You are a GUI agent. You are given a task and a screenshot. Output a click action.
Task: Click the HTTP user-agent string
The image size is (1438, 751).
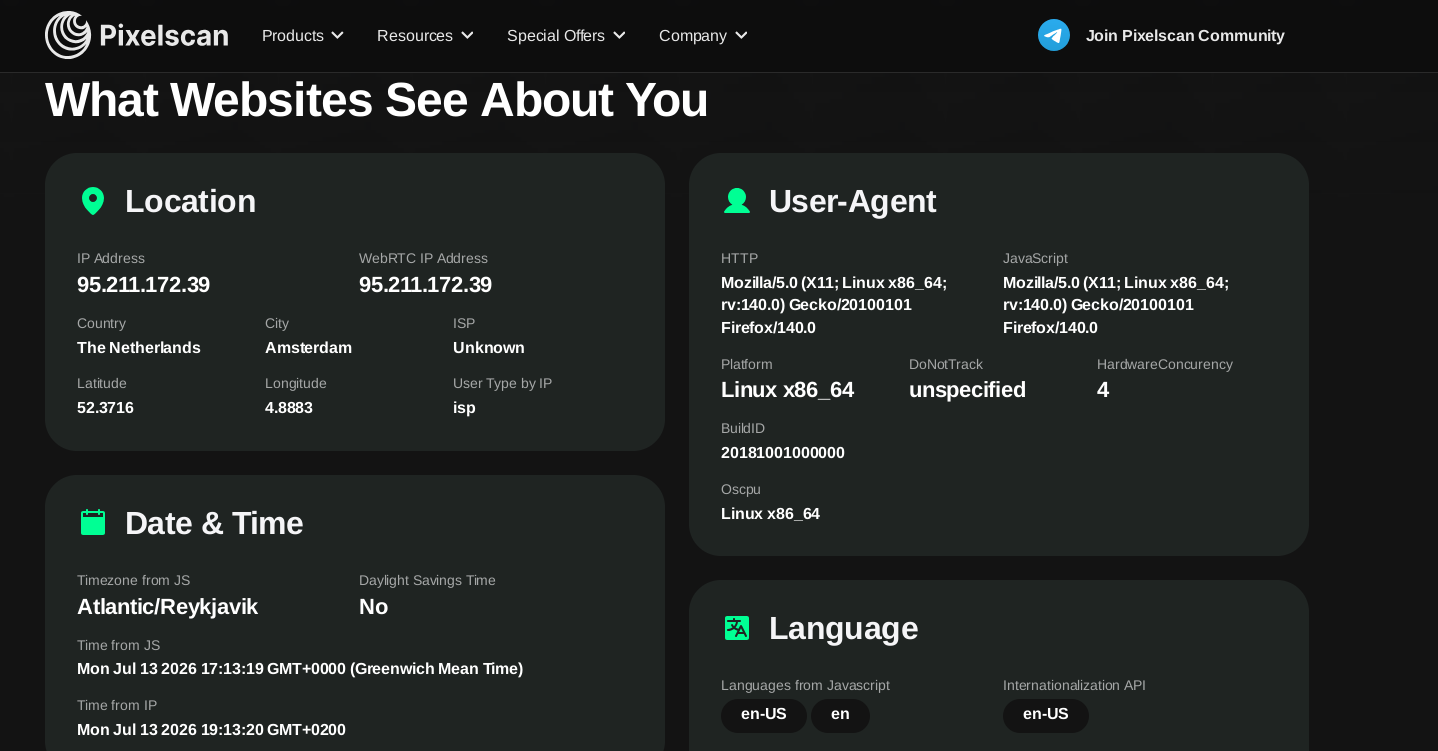pos(834,305)
